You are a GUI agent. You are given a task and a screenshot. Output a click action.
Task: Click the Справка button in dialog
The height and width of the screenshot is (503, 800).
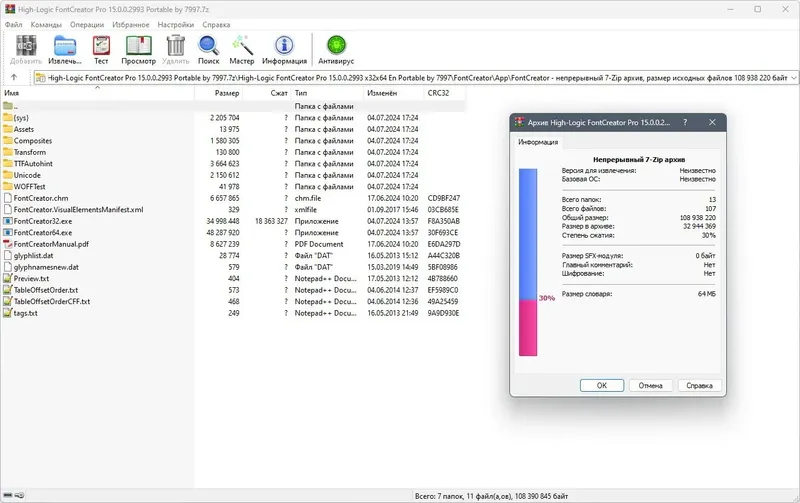click(x=699, y=385)
